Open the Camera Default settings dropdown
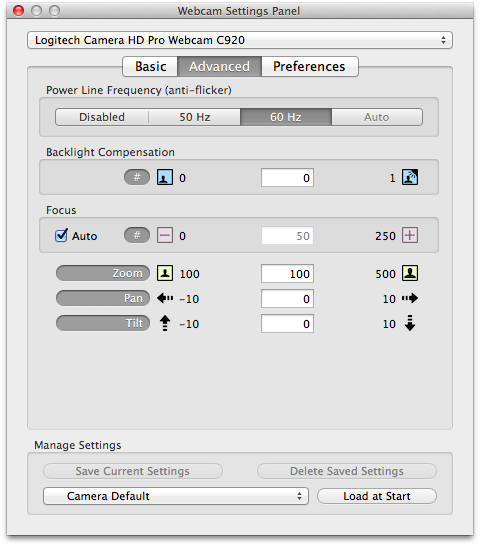 coord(176,496)
